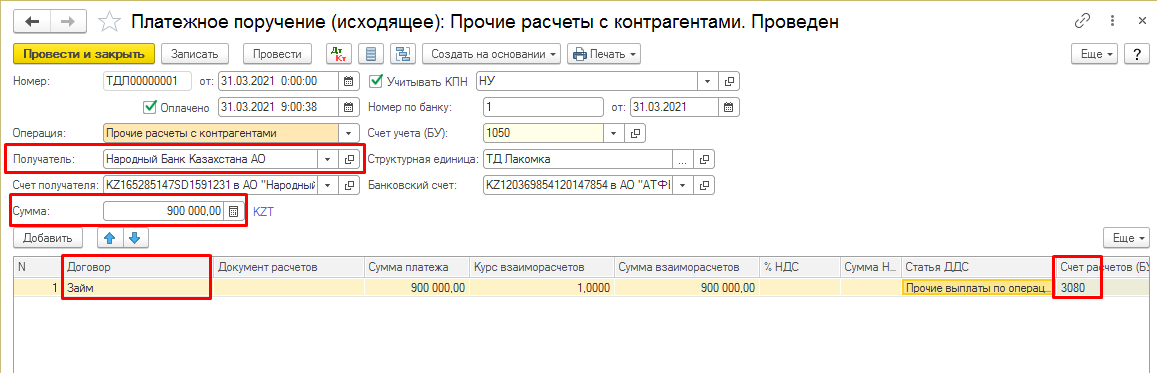Open calculator in the Сумма field

tap(233, 212)
